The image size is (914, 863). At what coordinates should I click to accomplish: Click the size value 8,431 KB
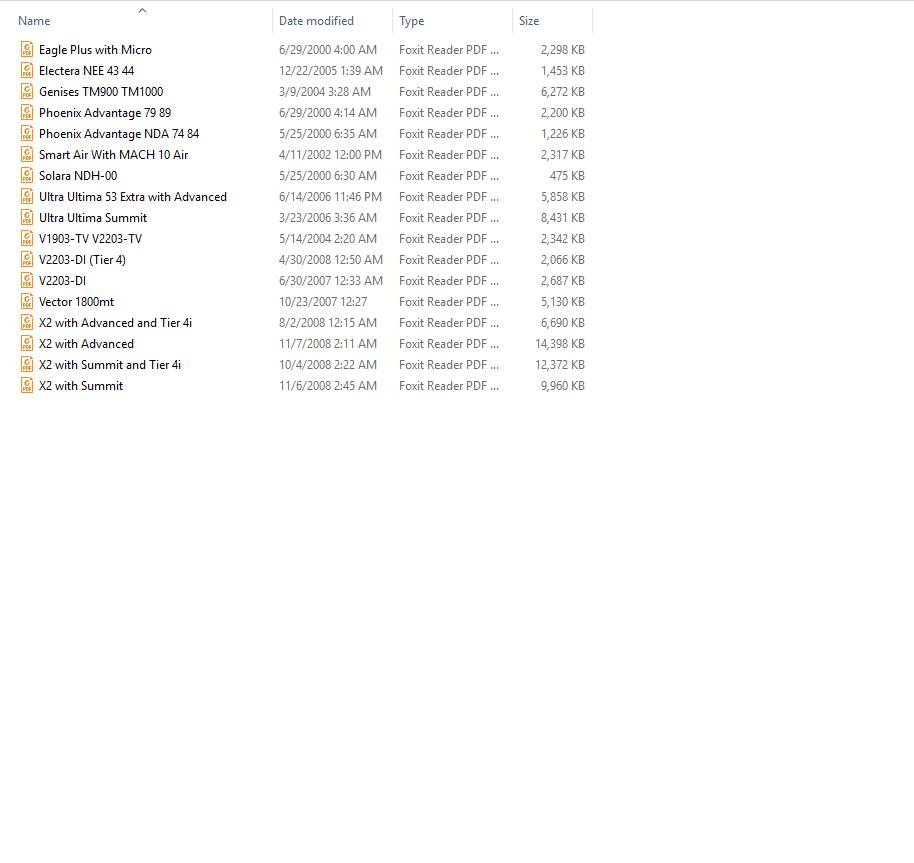click(x=563, y=217)
